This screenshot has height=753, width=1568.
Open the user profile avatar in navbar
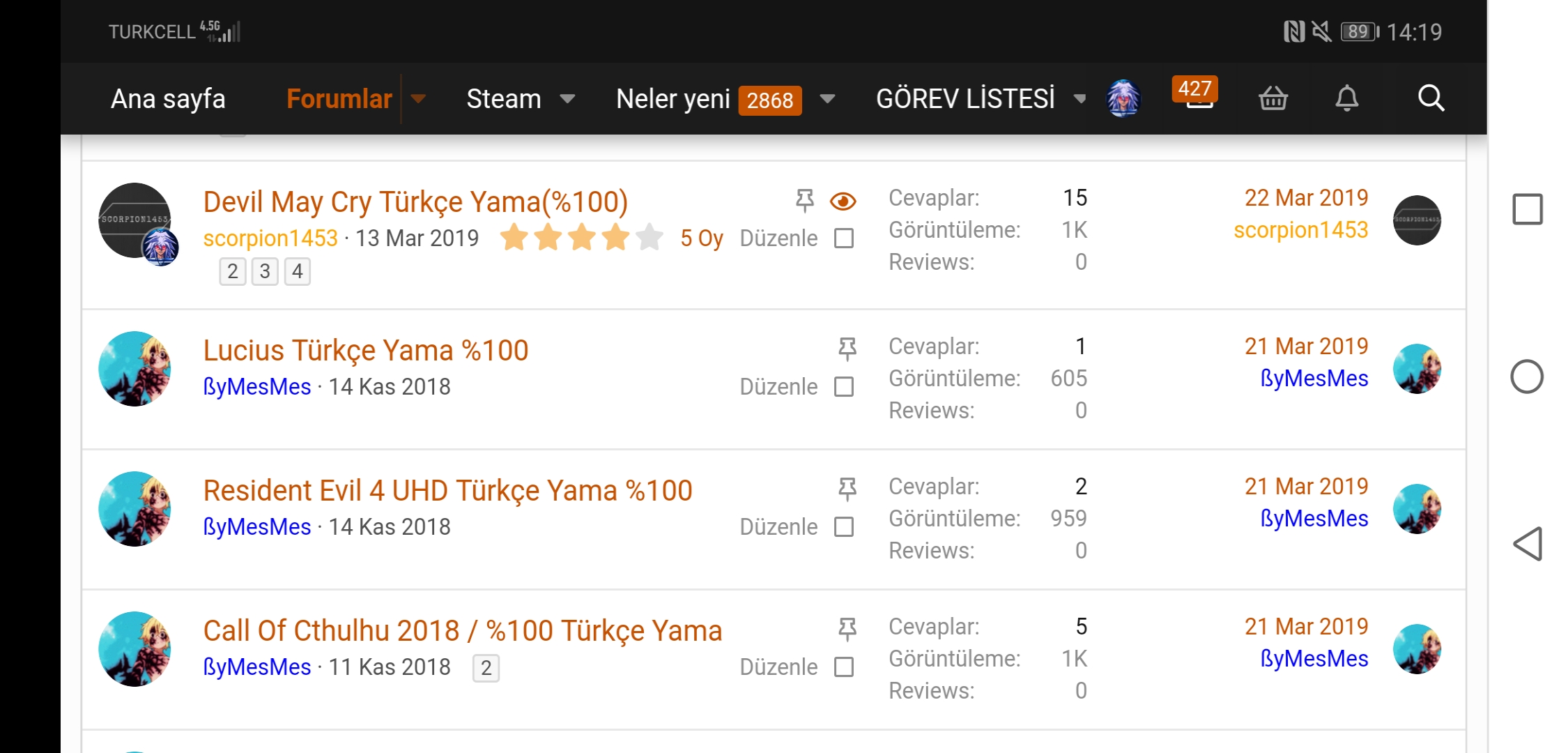1123,98
